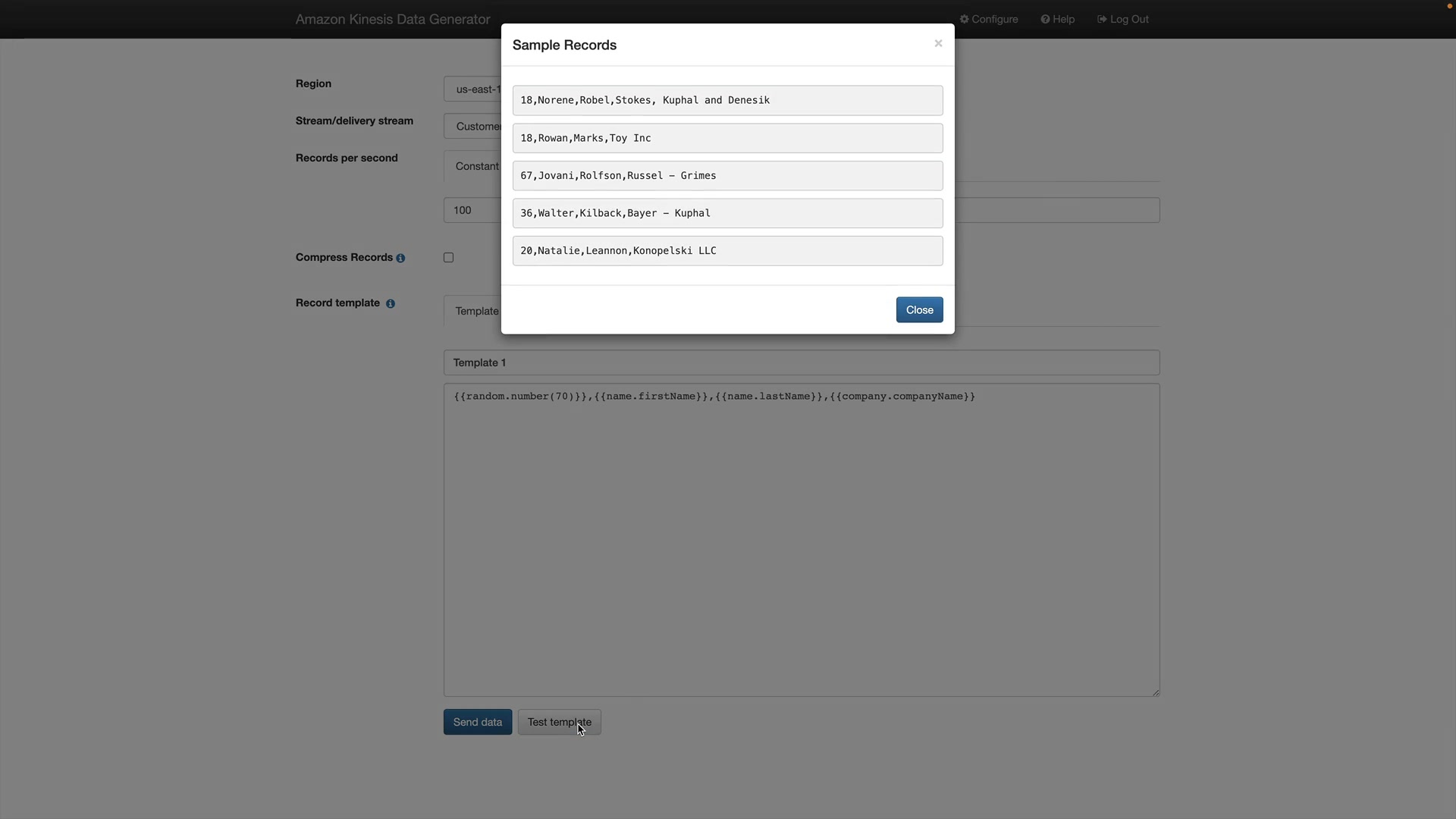1456x819 pixels.
Task: Click the Compress Records info icon
Action: coord(400,259)
